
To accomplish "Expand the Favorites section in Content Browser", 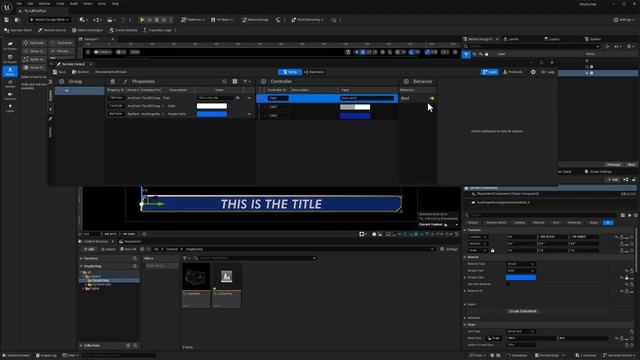I will 81,258.
